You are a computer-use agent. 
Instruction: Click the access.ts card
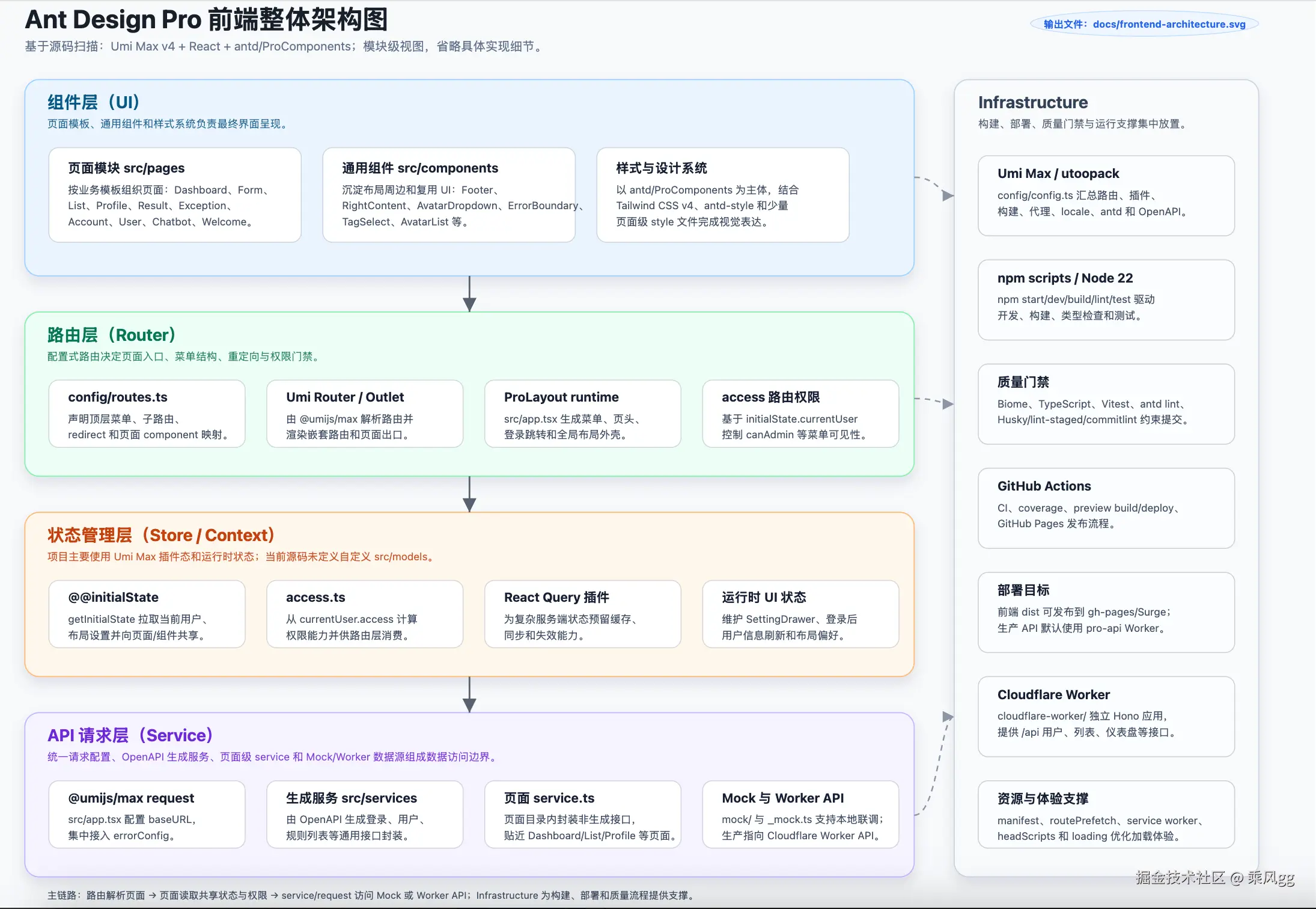(365, 614)
